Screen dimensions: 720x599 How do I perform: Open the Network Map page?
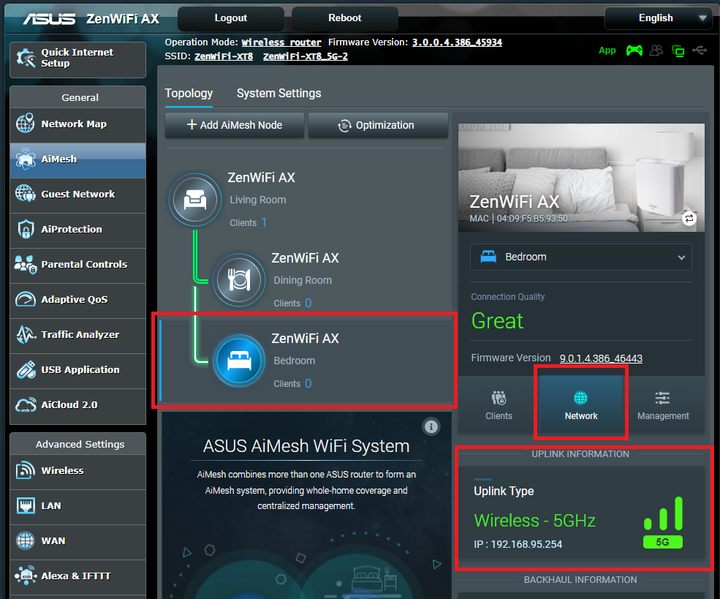pyautogui.click(x=78, y=124)
